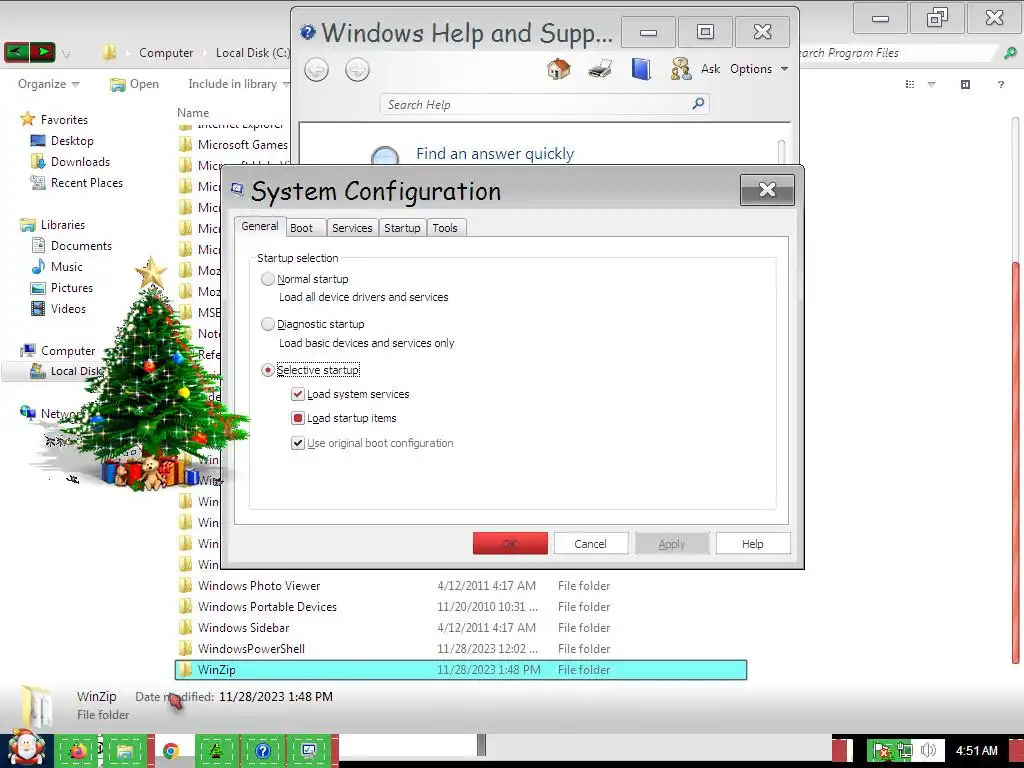Open Google Chrome from the taskbar
Image resolution: width=1024 pixels, height=768 pixels.
tap(171, 751)
